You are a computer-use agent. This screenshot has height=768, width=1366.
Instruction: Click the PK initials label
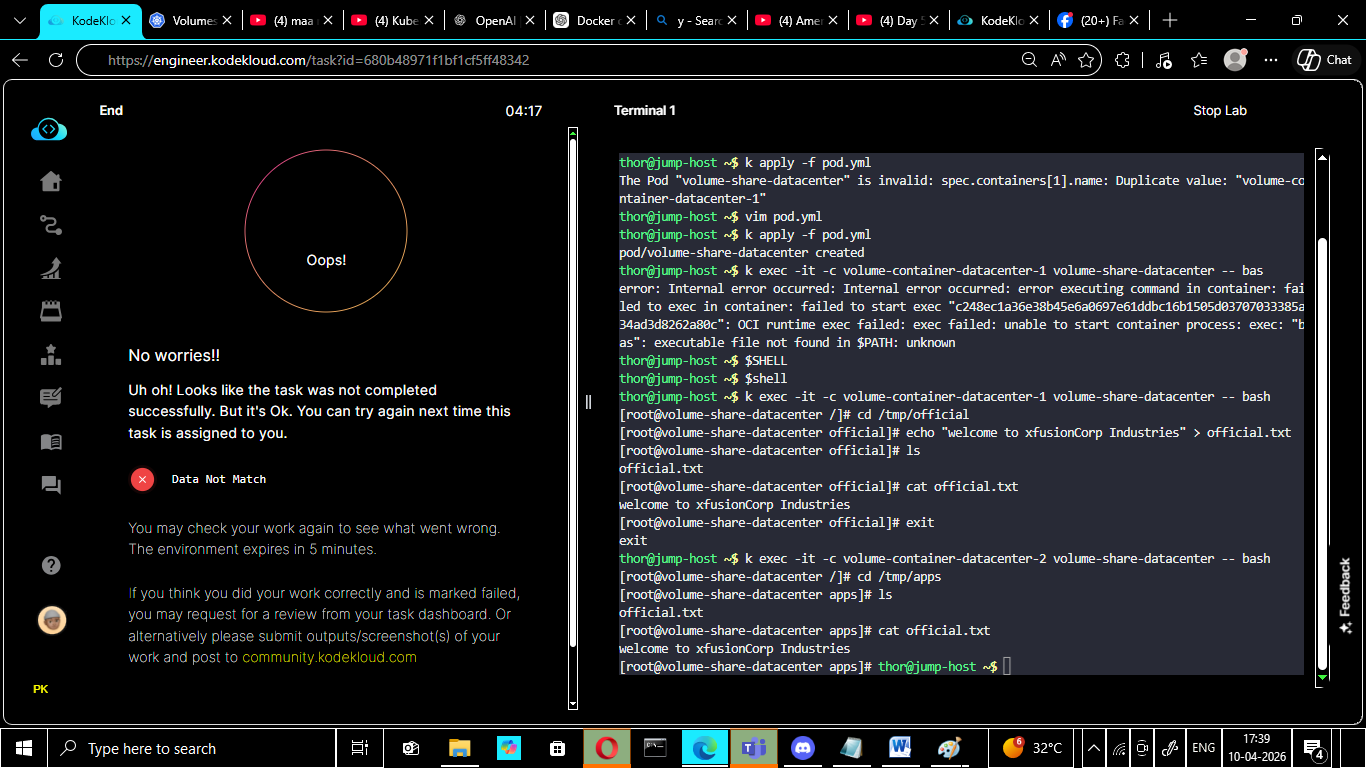point(40,689)
